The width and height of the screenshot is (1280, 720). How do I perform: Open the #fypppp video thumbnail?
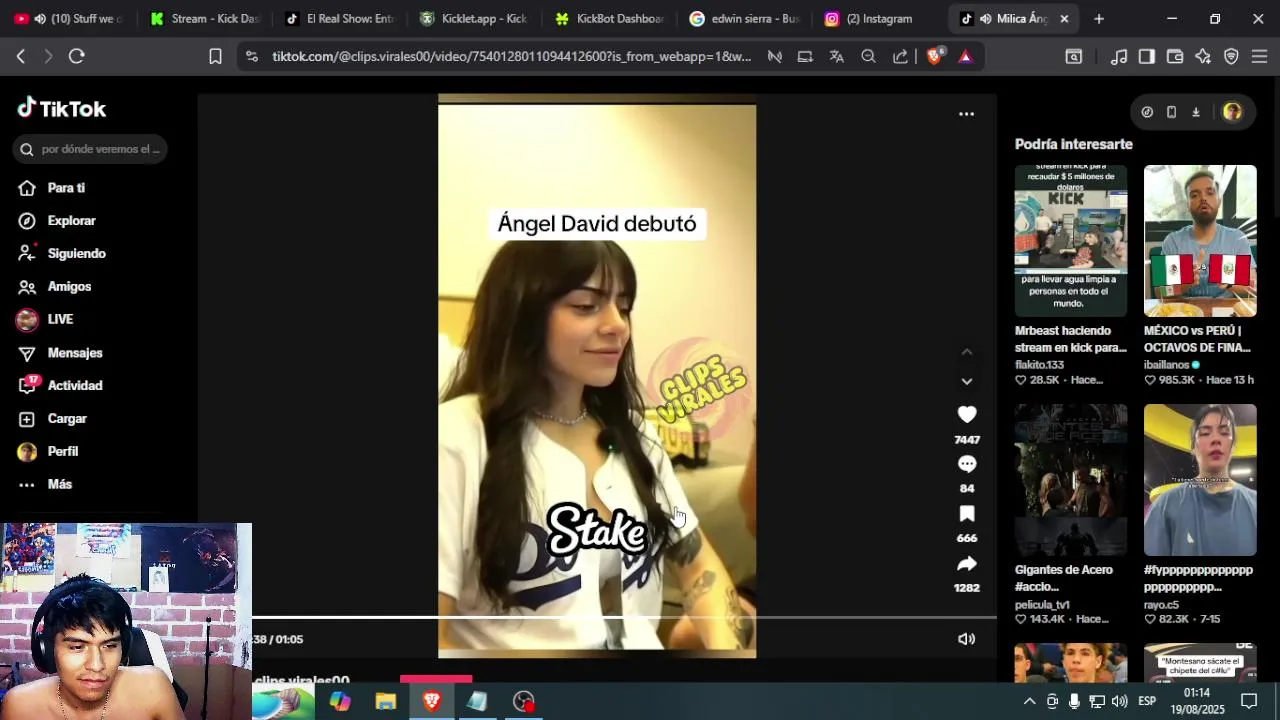[1200, 480]
